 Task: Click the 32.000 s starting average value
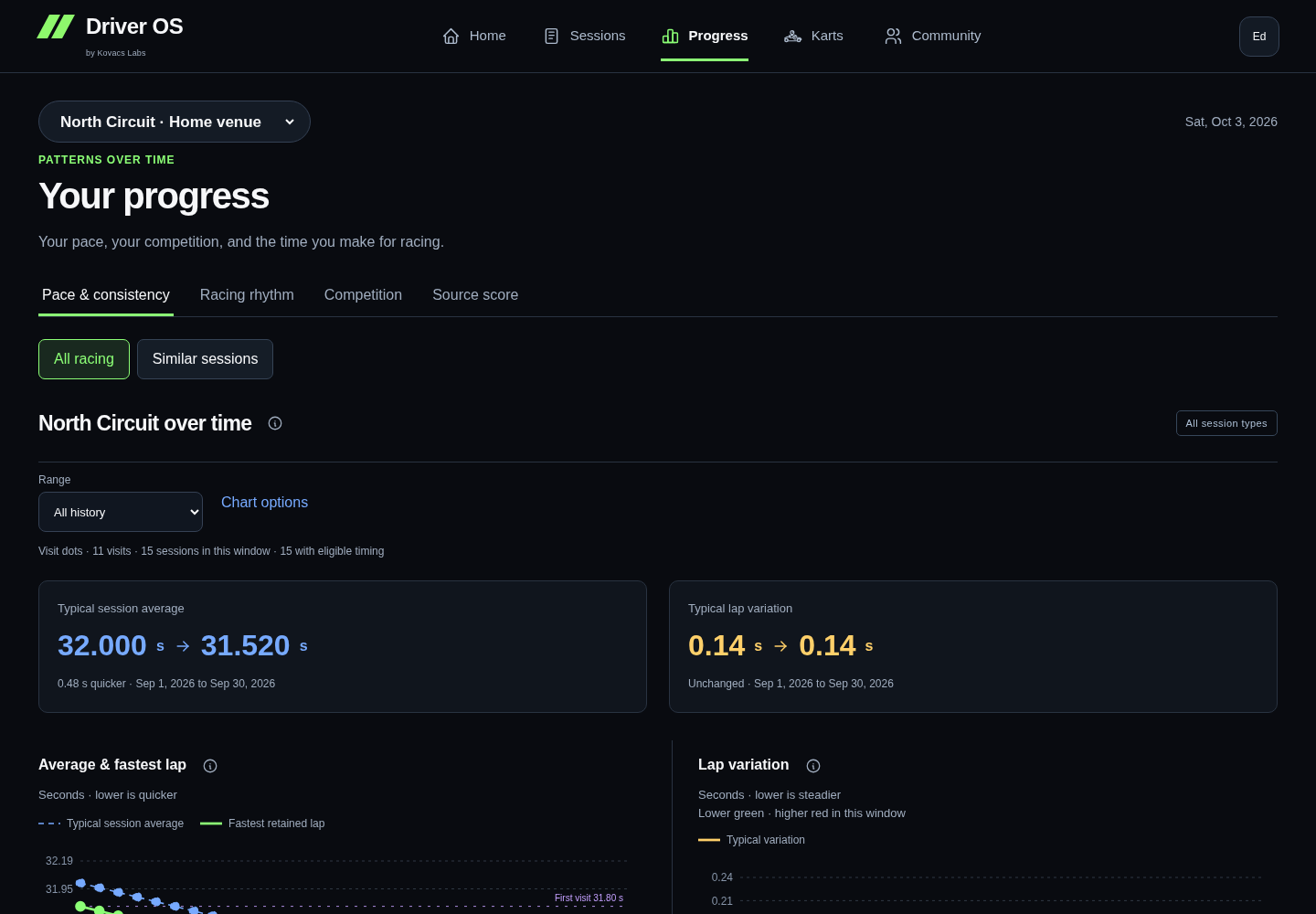[111, 645]
